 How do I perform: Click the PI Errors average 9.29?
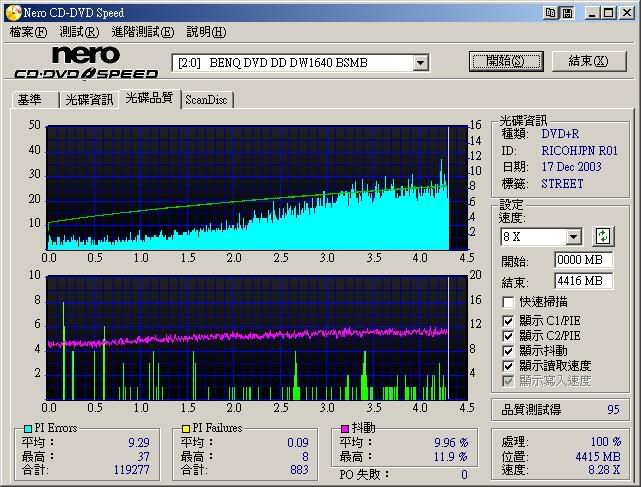pyautogui.click(x=139, y=443)
